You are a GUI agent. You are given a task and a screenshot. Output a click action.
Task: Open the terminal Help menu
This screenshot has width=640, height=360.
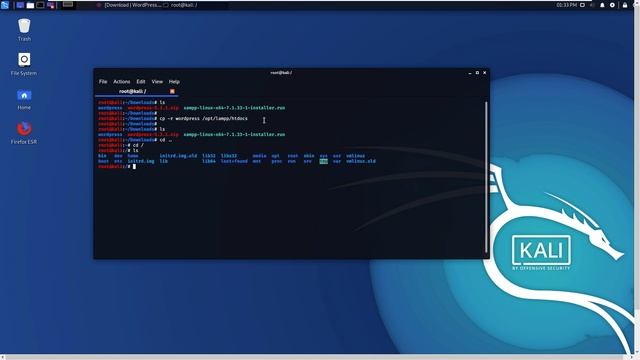174,82
